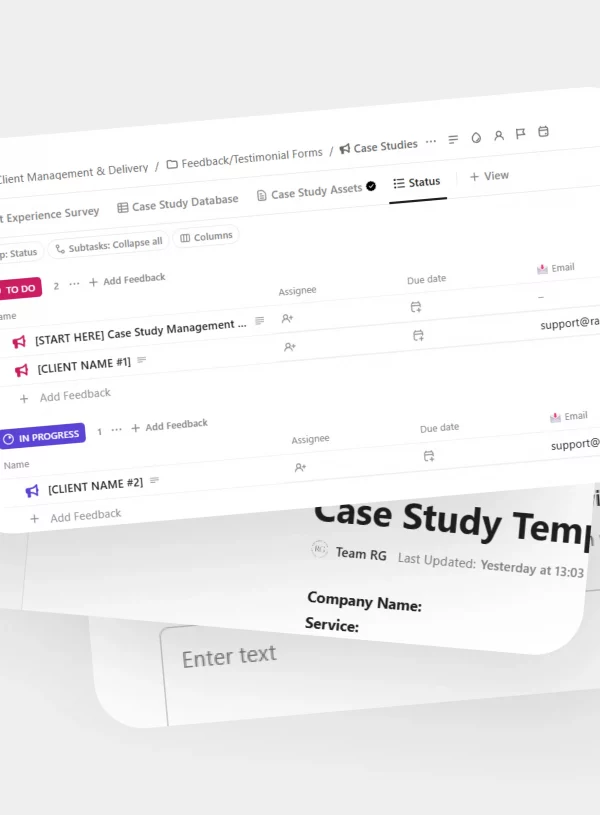Click Assignee column header in IN PROGRESS group
600x815 pixels.
point(310,440)
